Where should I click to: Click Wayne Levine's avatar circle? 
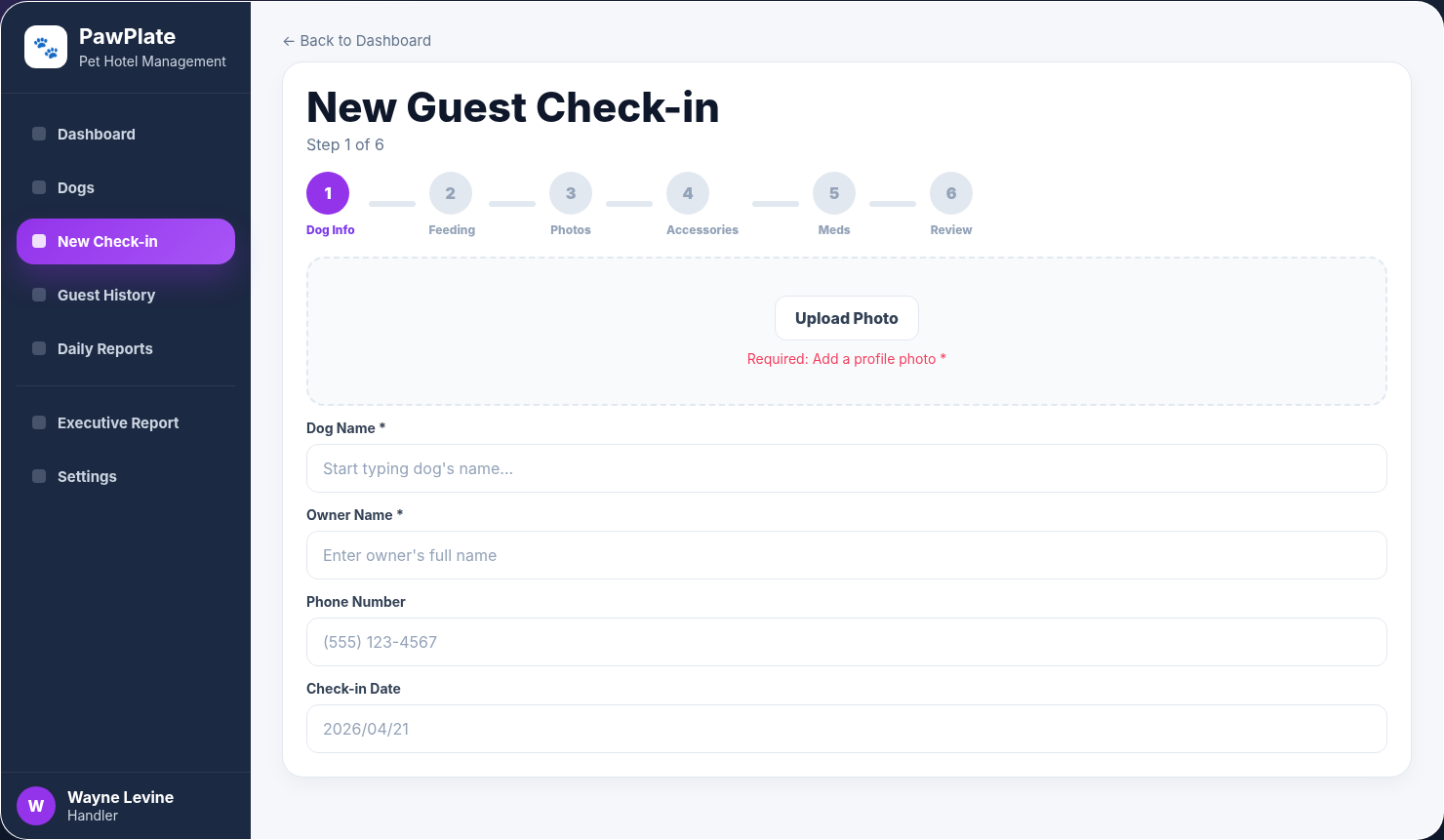(x=36, y=806)
